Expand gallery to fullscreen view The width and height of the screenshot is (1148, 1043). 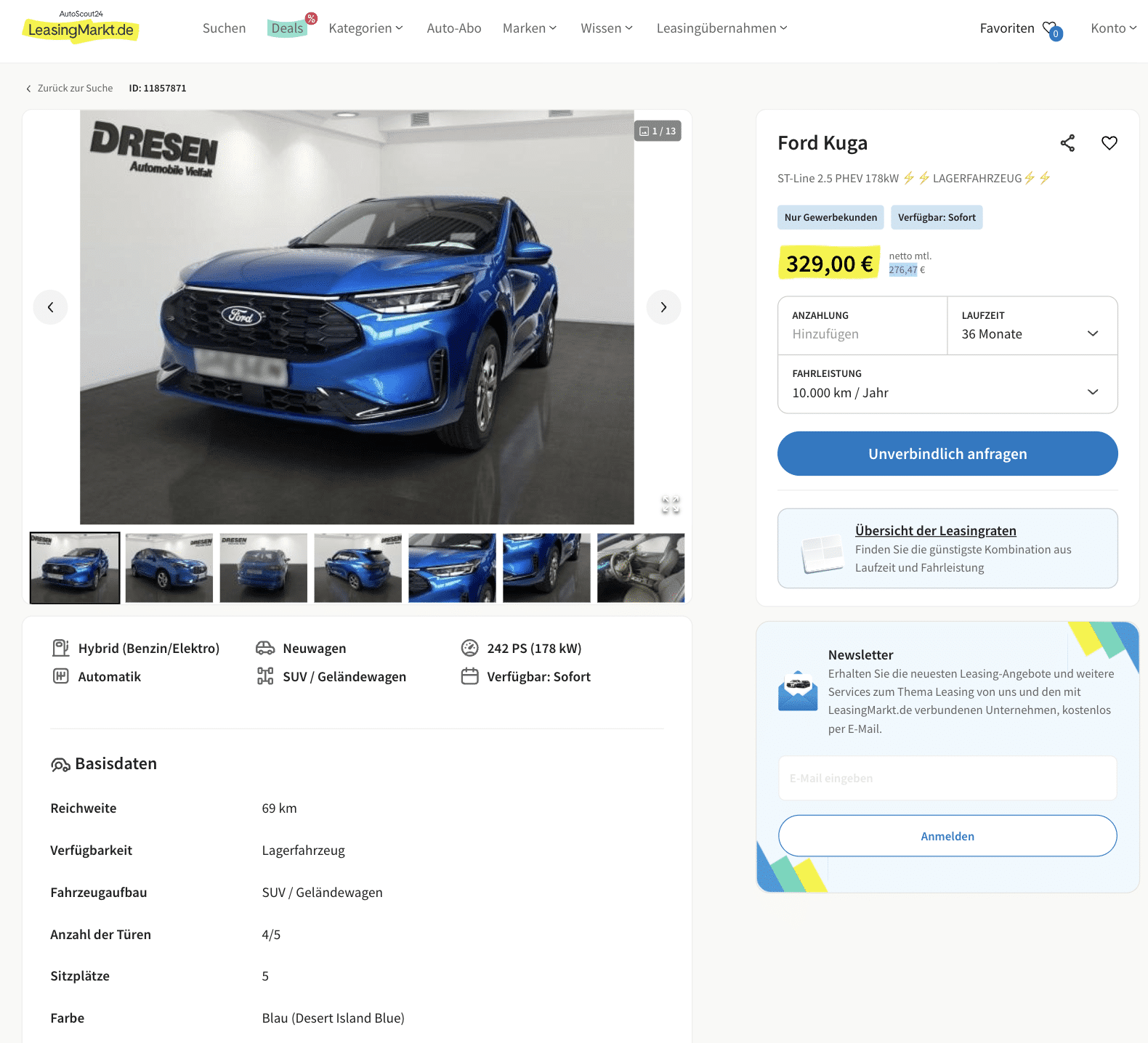(671, 505)
